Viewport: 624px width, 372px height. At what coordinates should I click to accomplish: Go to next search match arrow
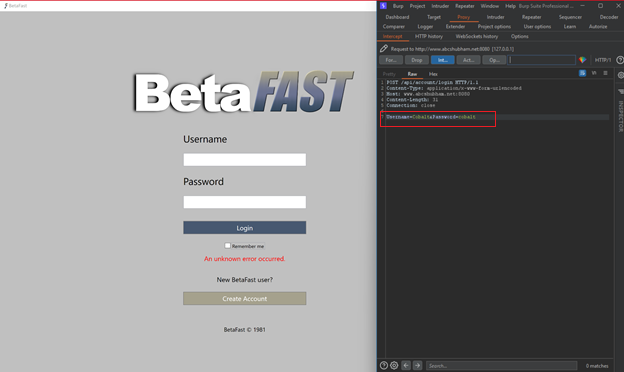pyautogui.click(x=417, y=365)
